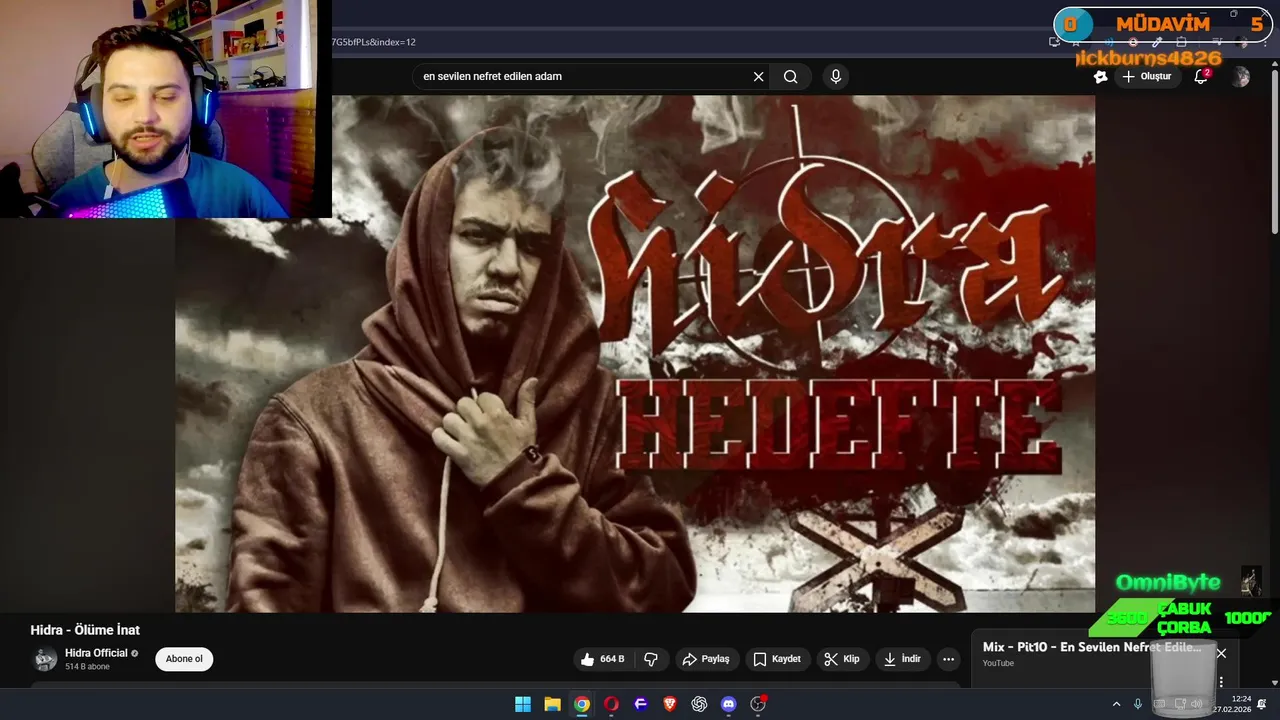Start voice search with the microphone icon
The image size is (1280, 720).
point(836,77)
